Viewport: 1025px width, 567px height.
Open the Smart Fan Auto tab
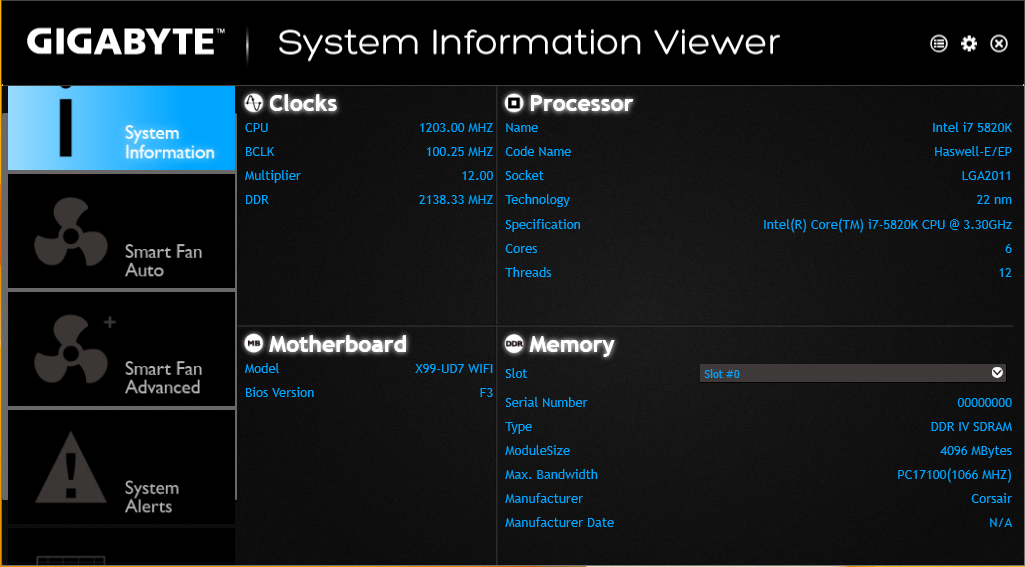[x=122, y=232]
